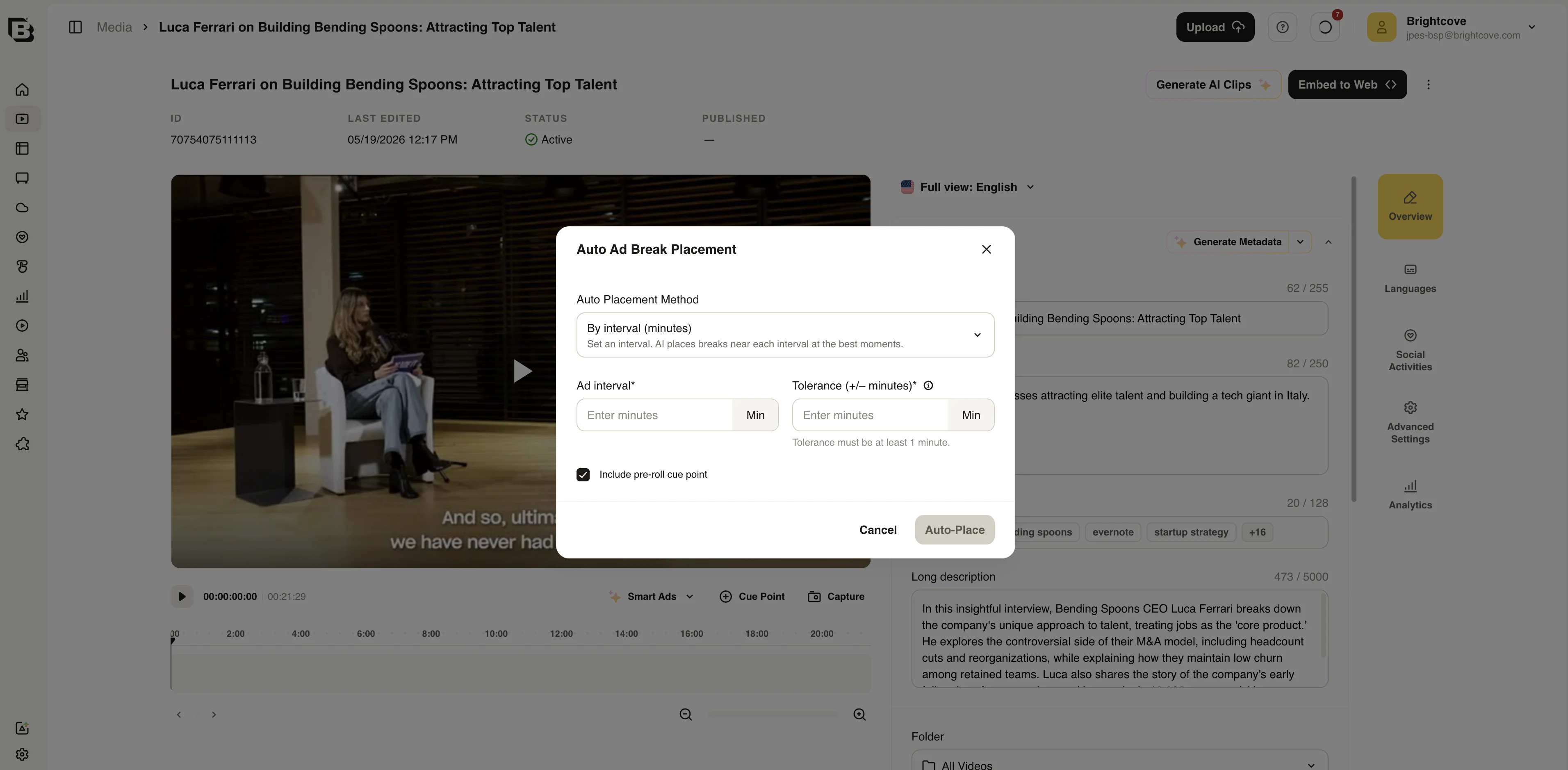
Task: Switch to Analytics tab
Action: (x=1411, y=495)
